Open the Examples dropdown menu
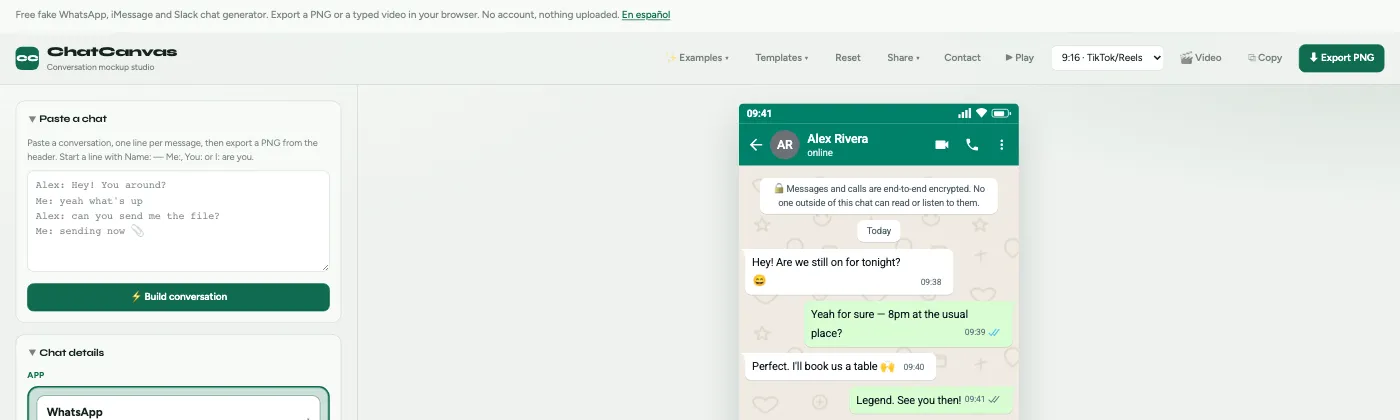This screenshot has height=420, width=1400. click(698, 58)
